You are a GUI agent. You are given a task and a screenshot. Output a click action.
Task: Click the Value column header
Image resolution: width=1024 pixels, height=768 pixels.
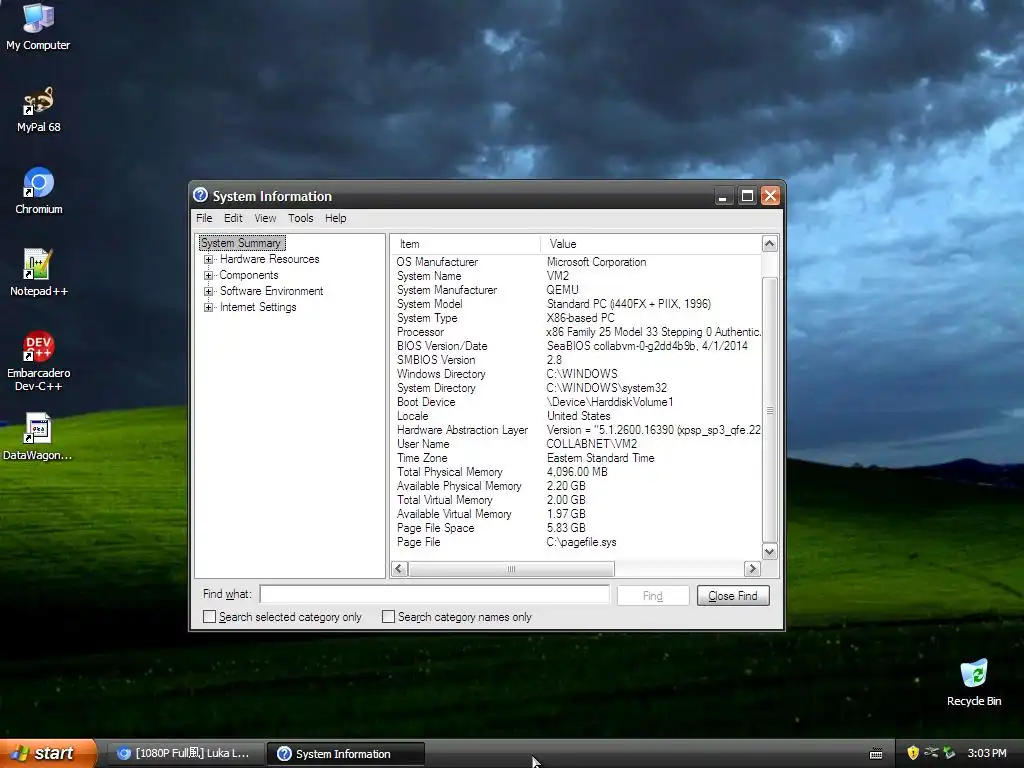pyautogui.click(x=651, y=244)
